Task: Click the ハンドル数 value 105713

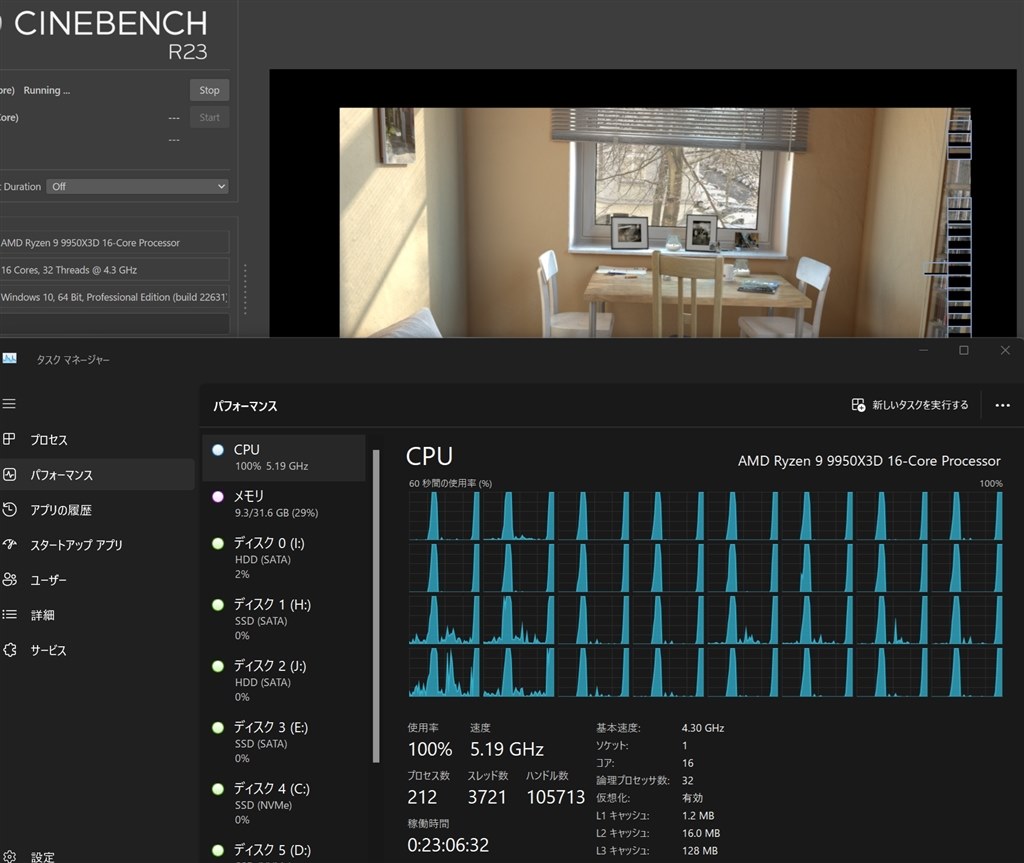Action: [556, 798]
